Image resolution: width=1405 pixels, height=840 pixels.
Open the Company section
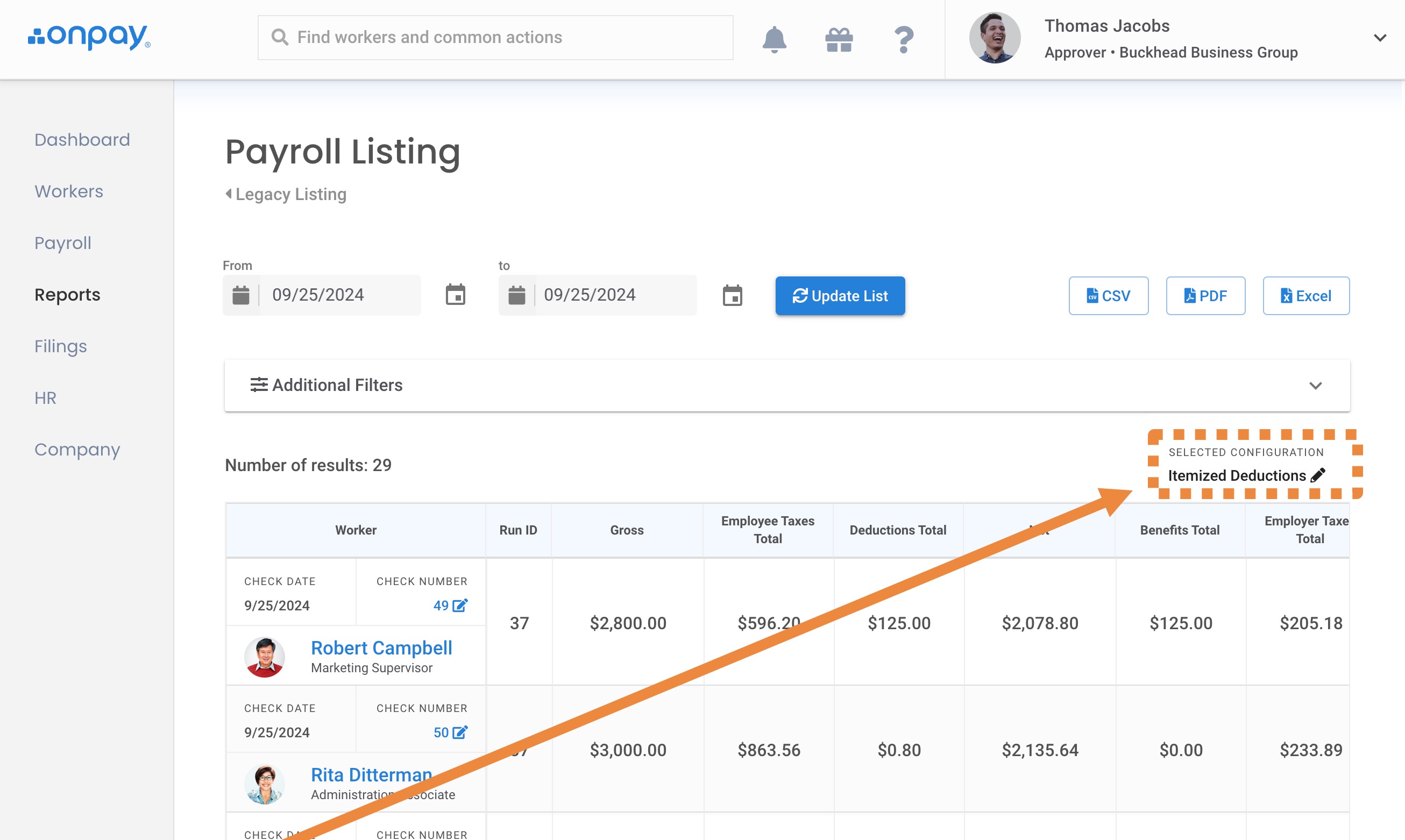tap(77, 450)
